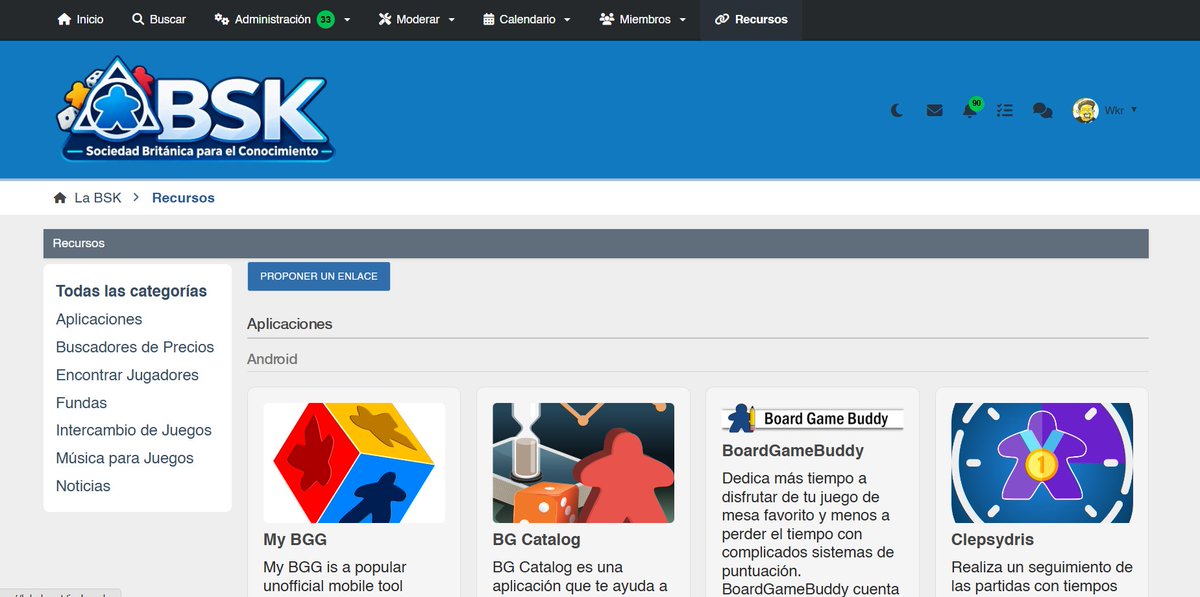Click the Proponer un enlace button
This screenshot has height=597, width=1200.
coord(319,276)
